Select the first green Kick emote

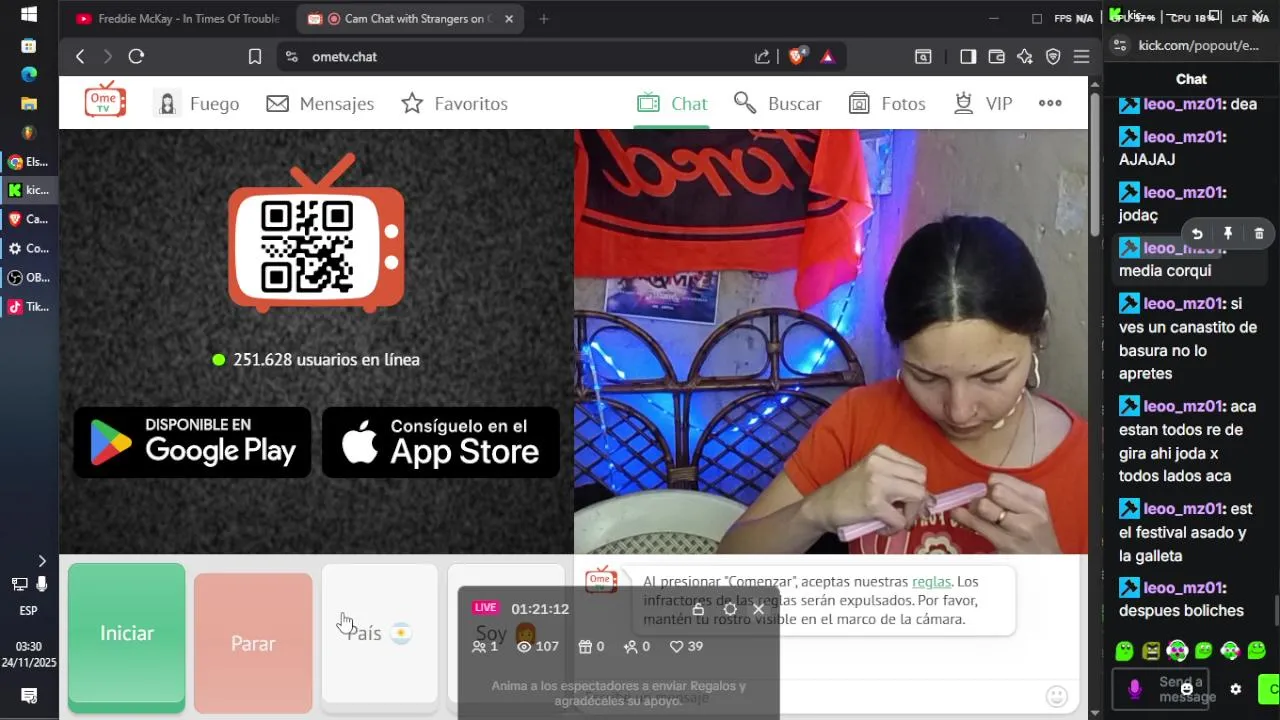1125,651
